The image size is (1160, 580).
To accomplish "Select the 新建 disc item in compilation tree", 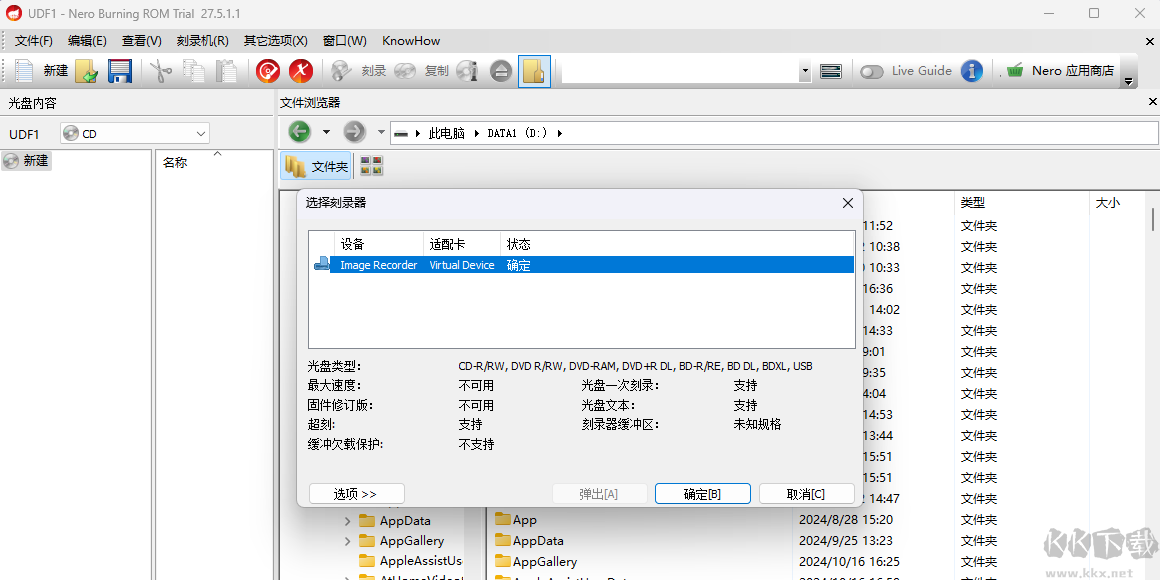I will point(27,160).
